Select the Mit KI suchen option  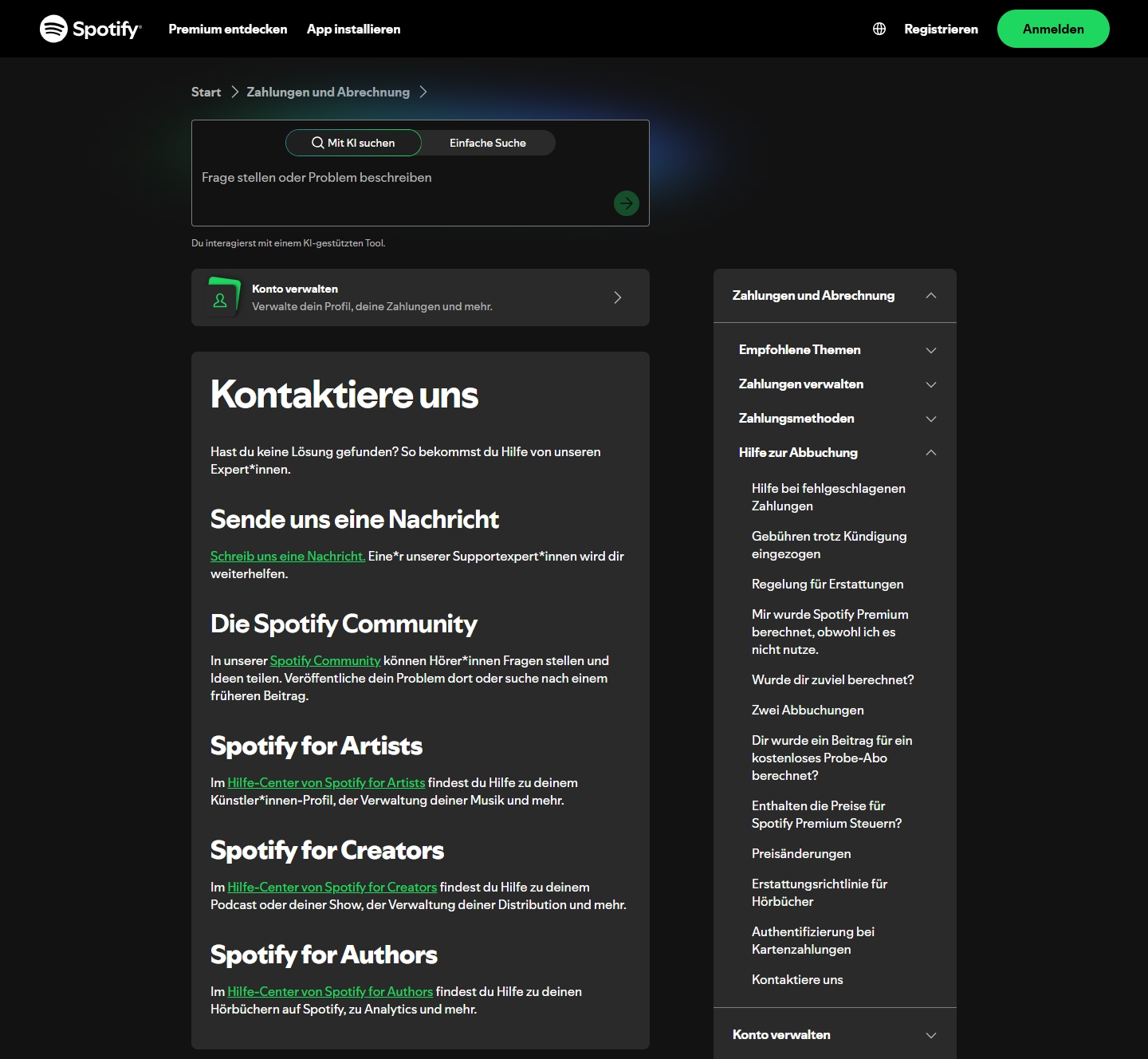pos(353,143)
